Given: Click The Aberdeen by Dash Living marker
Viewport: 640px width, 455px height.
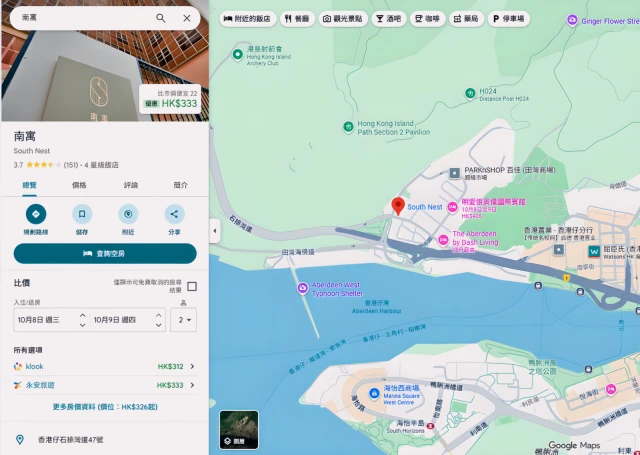Looking at the screenshot, I should [x=443, y=240].
